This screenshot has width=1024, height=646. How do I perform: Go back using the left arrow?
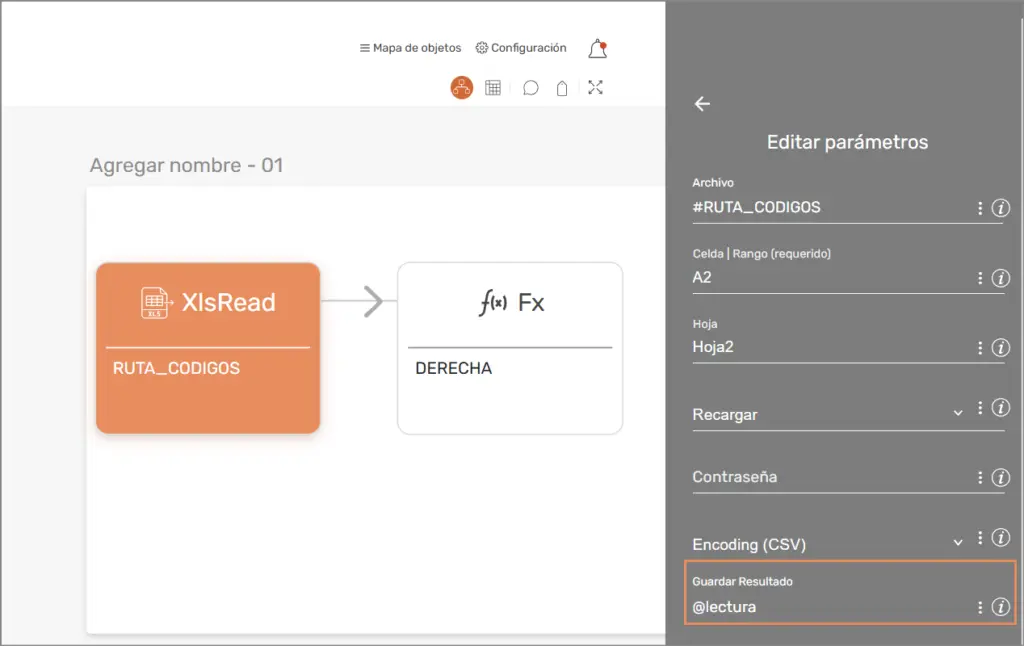(702, 104)
